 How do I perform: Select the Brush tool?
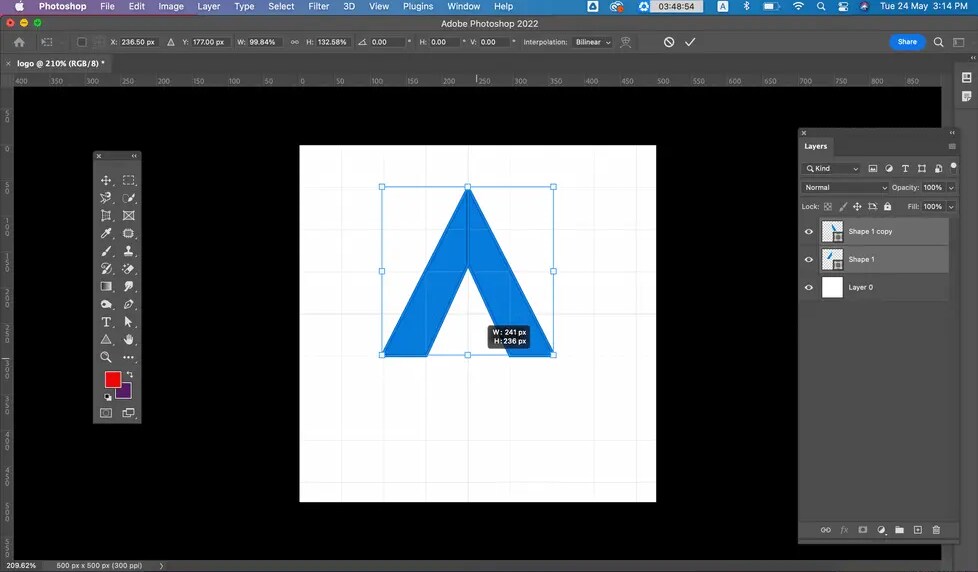[x=106, y=251]
